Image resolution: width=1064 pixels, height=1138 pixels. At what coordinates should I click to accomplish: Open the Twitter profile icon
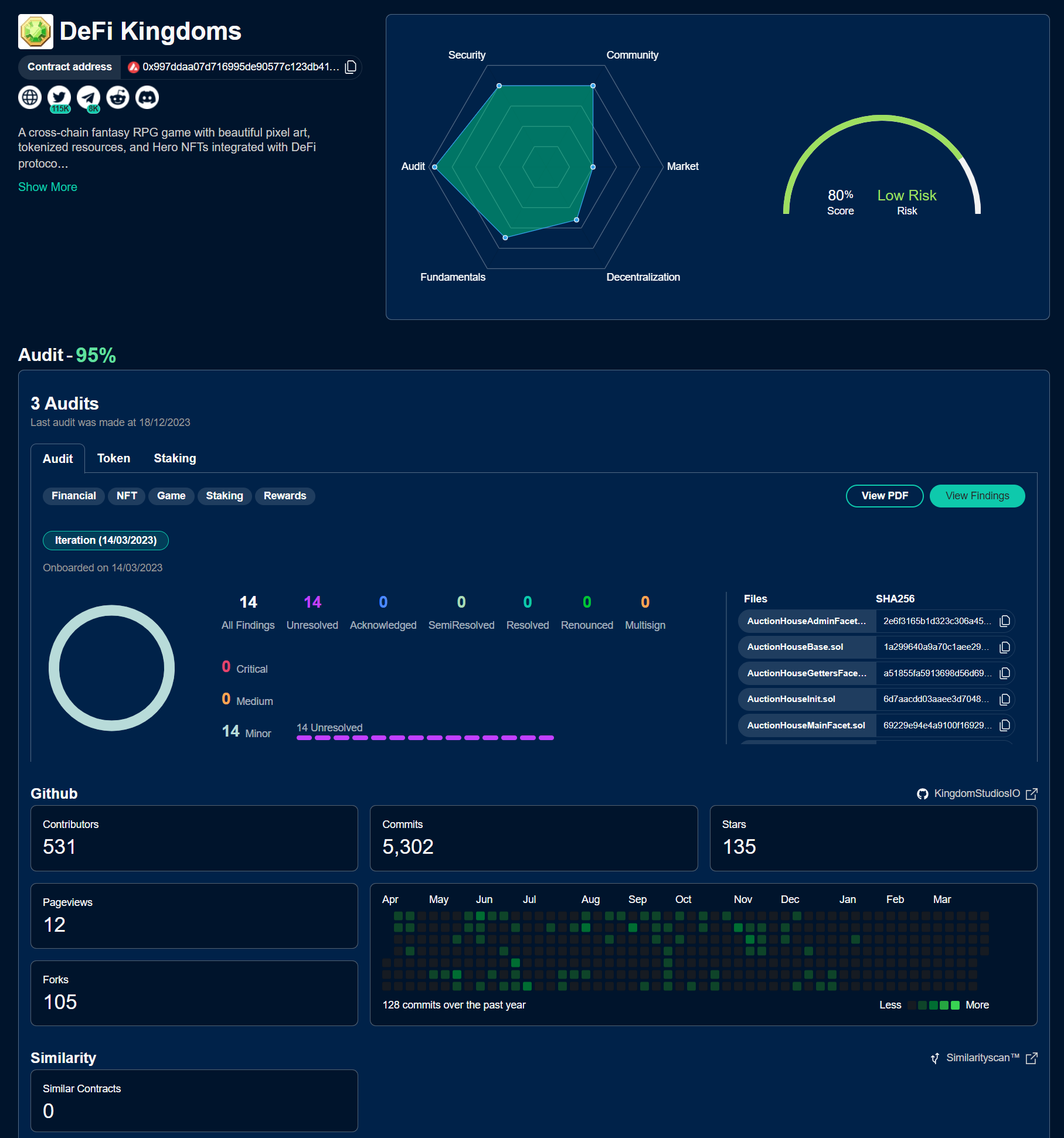coord(59,97)
